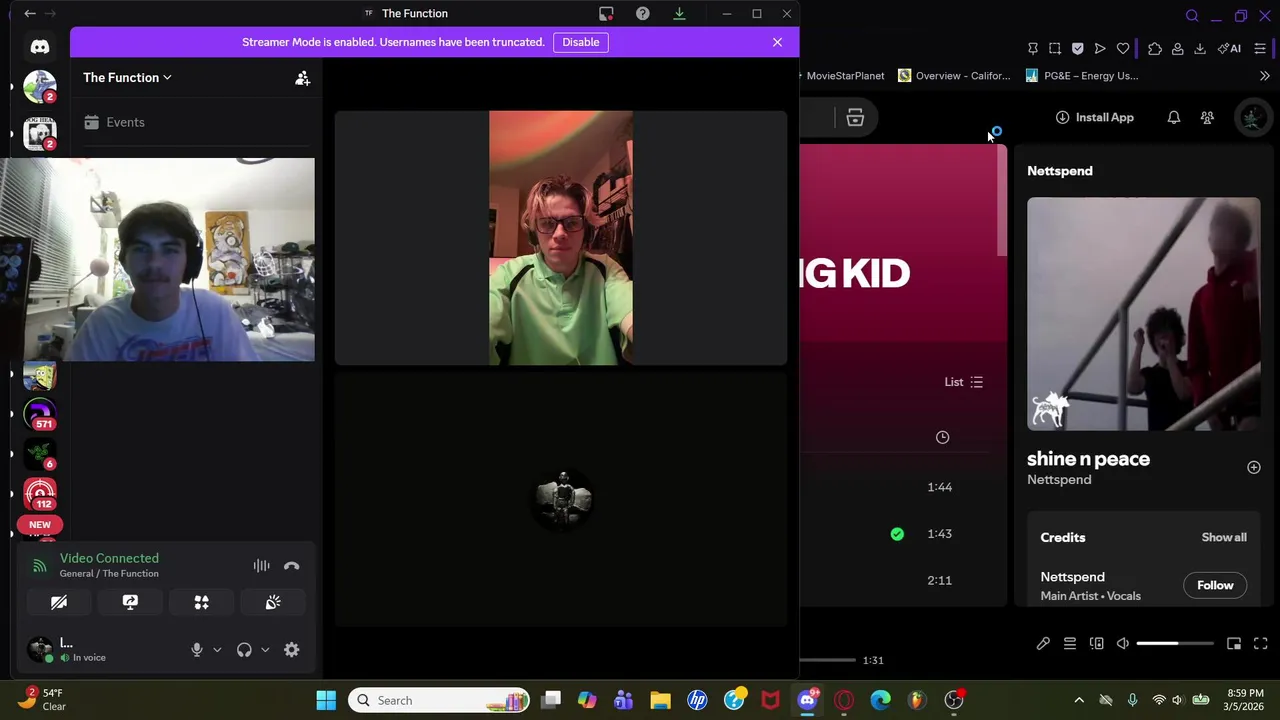Click shine n peace album artwork
Image resolution: width=1280 pixels, height=720 pixels.
(1144, 314)
